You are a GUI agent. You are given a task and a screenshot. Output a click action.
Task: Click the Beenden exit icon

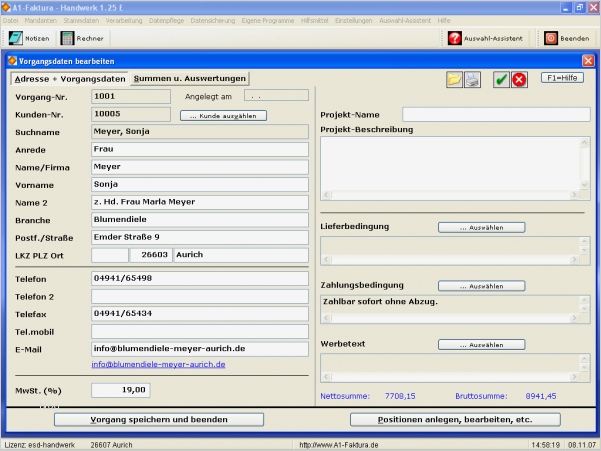point(564,38)
